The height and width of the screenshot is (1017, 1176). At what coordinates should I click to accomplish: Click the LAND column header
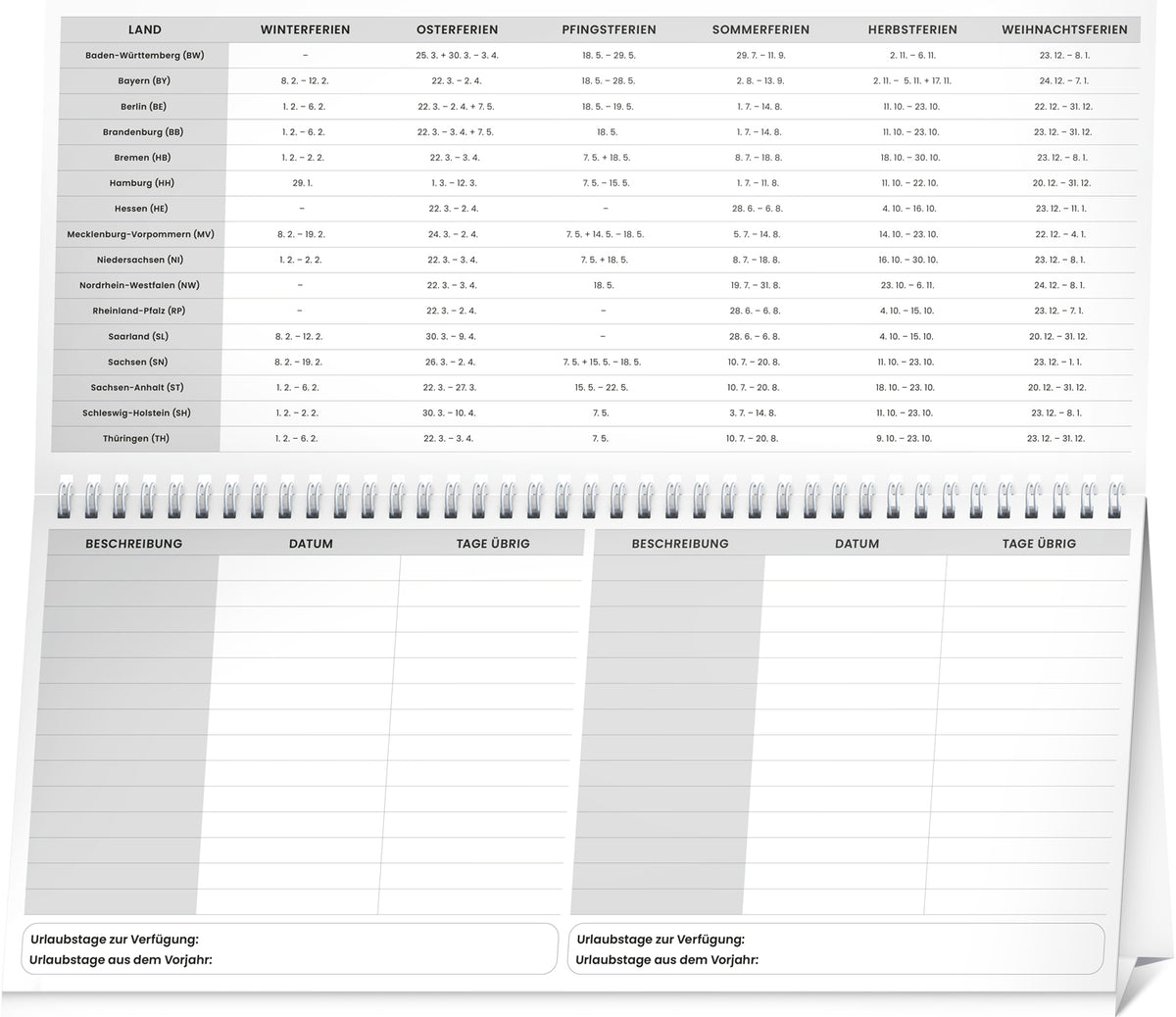tap(145, 30)
